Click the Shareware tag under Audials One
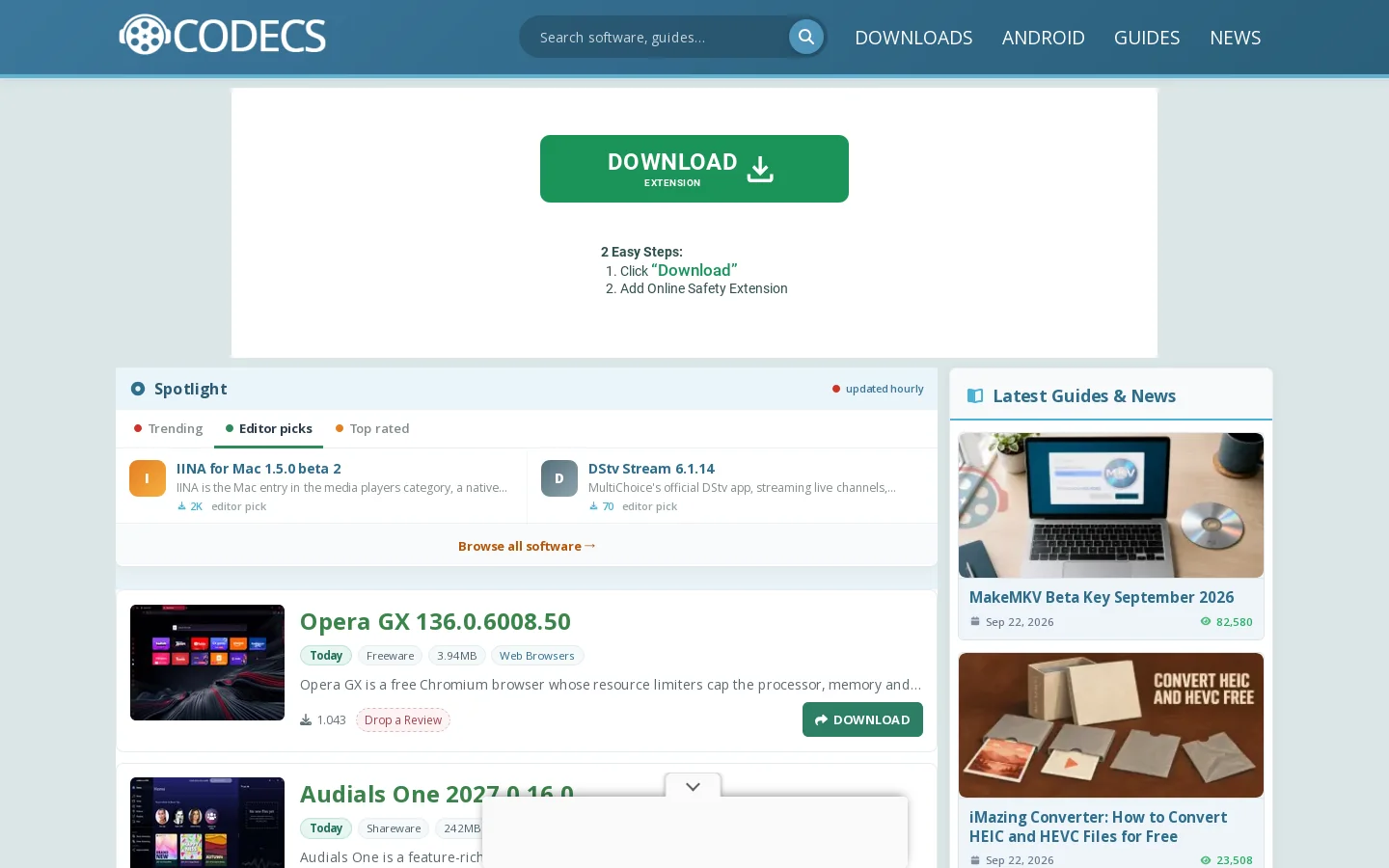 394,828
